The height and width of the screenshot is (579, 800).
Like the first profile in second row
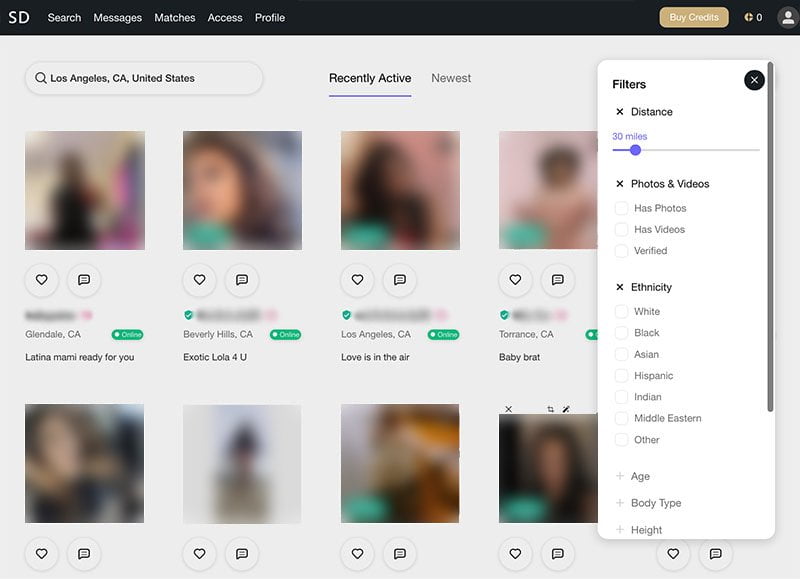(x=42, y=553)
